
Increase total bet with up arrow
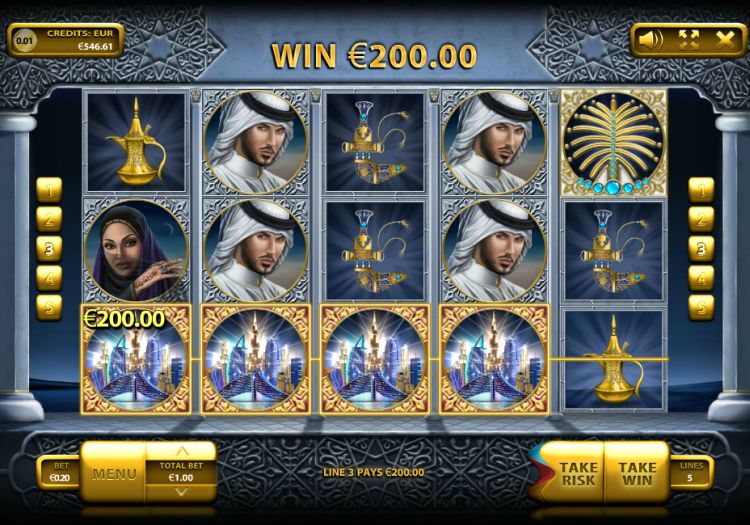(x=181, y=451)
